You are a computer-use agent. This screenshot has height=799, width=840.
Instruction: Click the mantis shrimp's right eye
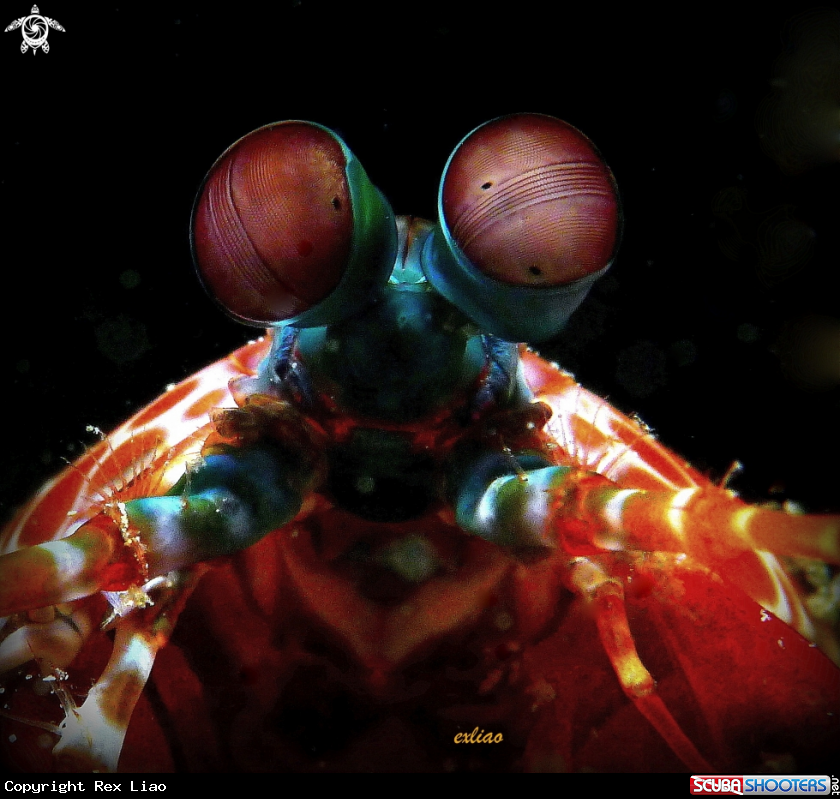(x=530, y=200)
